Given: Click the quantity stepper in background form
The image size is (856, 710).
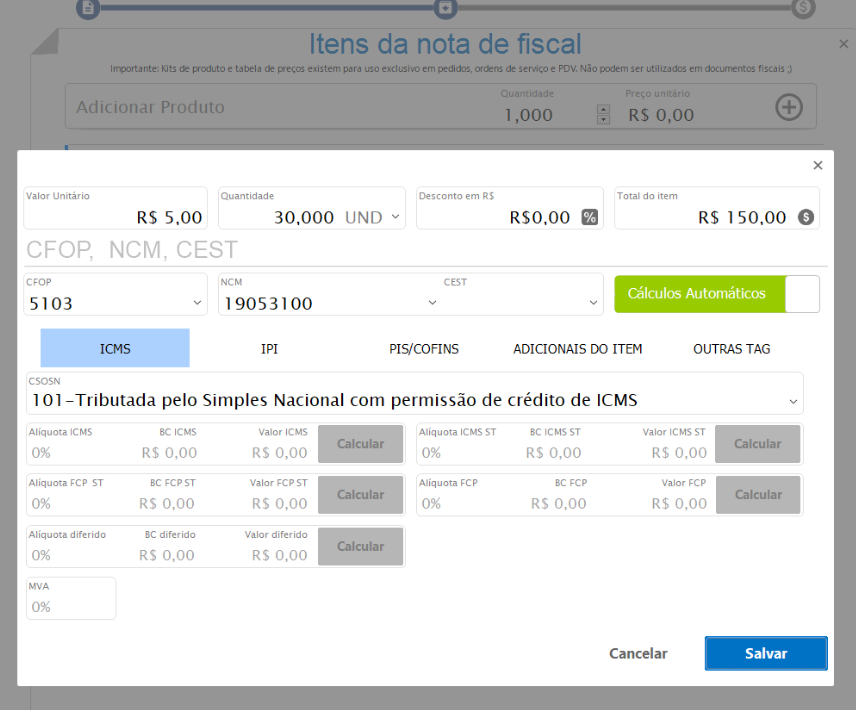Looking at the screenshot, I should click(x=603, y=114).
